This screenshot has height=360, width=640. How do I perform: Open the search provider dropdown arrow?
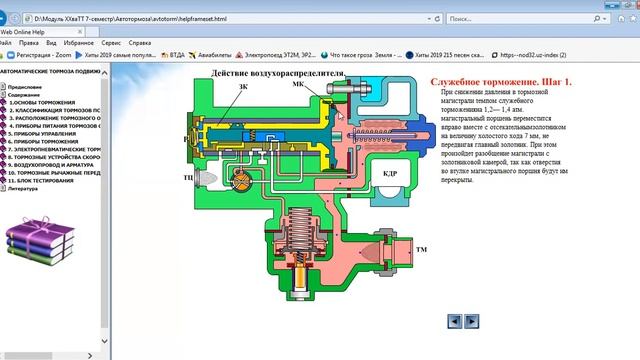coord(604,19)
